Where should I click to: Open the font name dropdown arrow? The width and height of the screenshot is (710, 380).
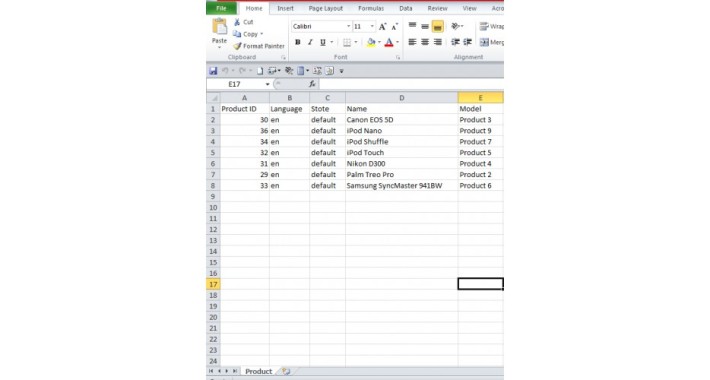coord(348,26)
